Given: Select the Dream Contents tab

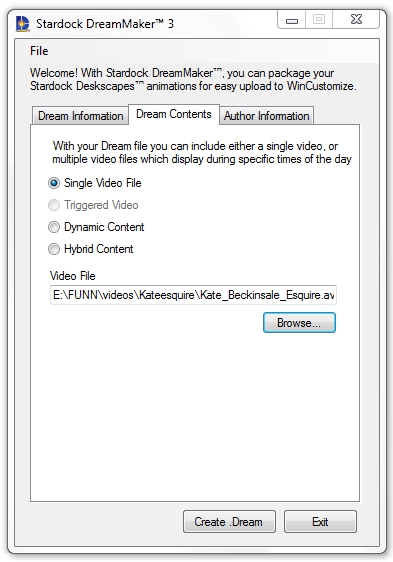Looking at the screenshot, I should tap(174, 114).
